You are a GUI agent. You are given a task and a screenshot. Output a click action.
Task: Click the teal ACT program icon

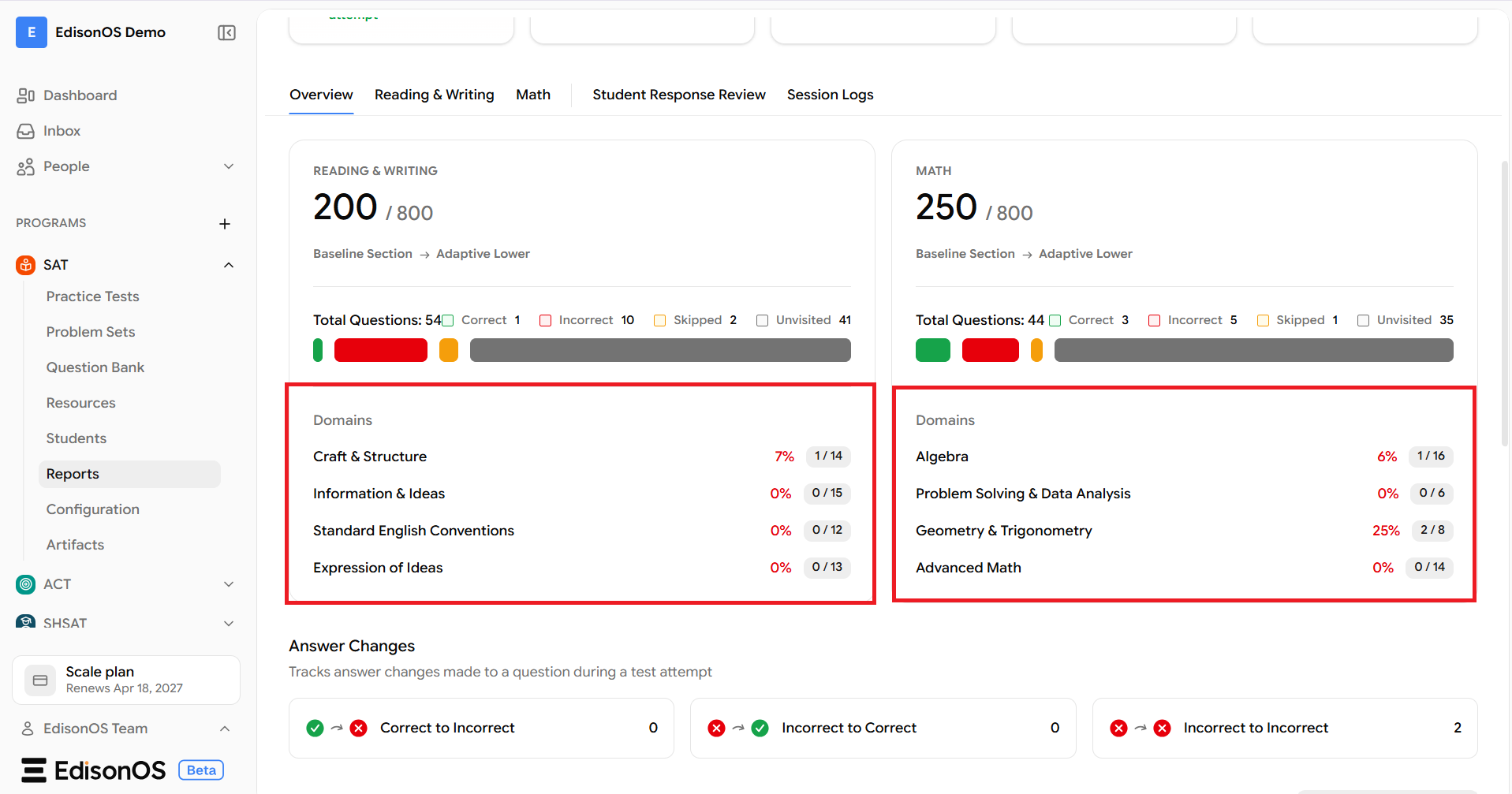point(26,584)
